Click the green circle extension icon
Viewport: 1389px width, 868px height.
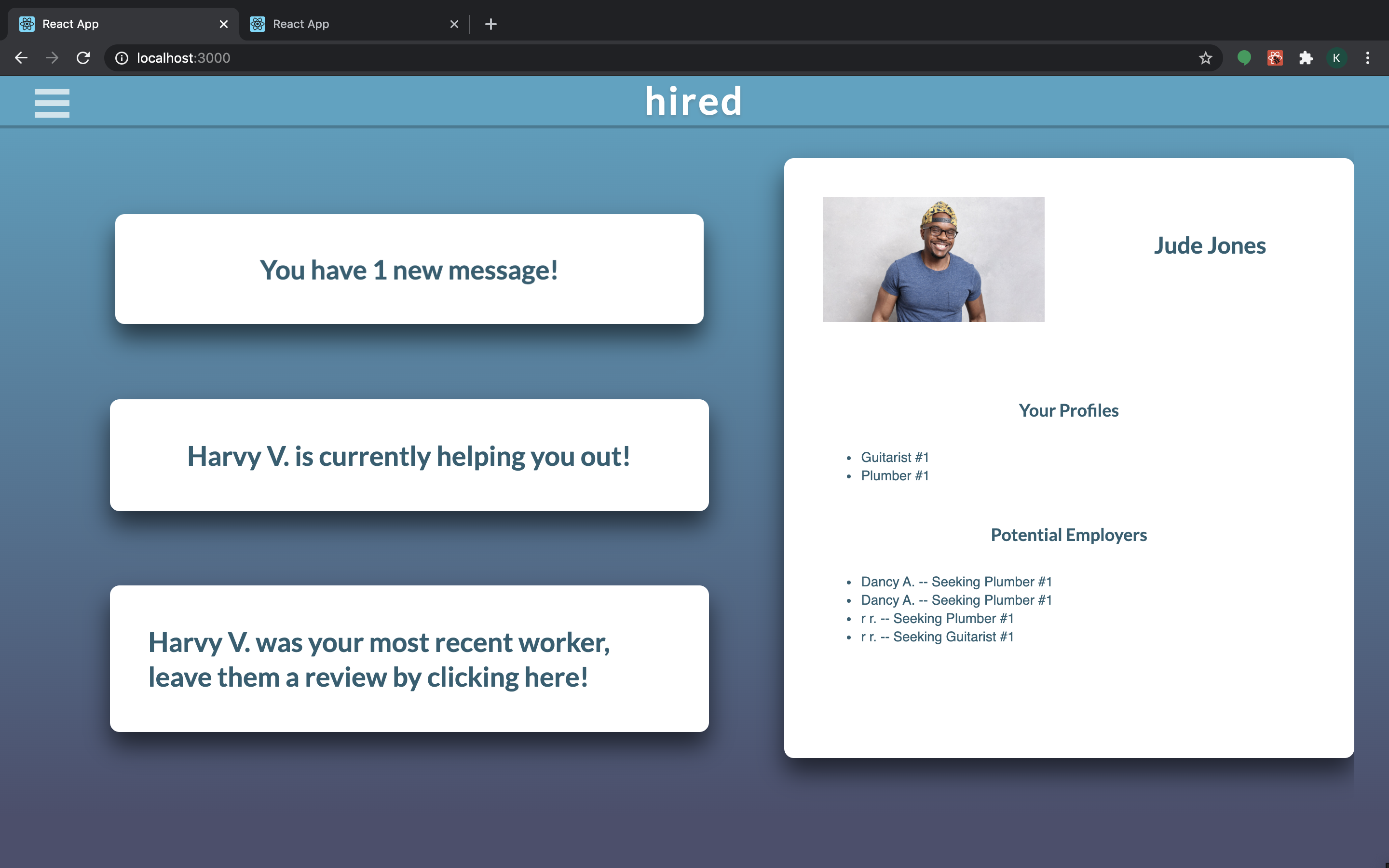click(1244, 58)
